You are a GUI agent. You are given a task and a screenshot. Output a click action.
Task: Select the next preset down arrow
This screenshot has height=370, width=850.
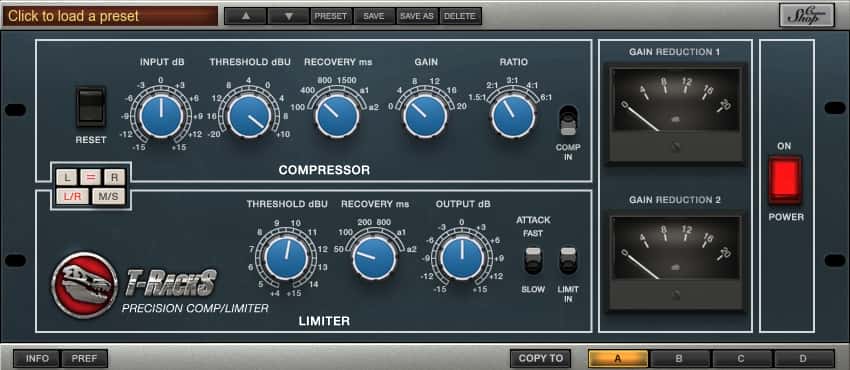288,16
